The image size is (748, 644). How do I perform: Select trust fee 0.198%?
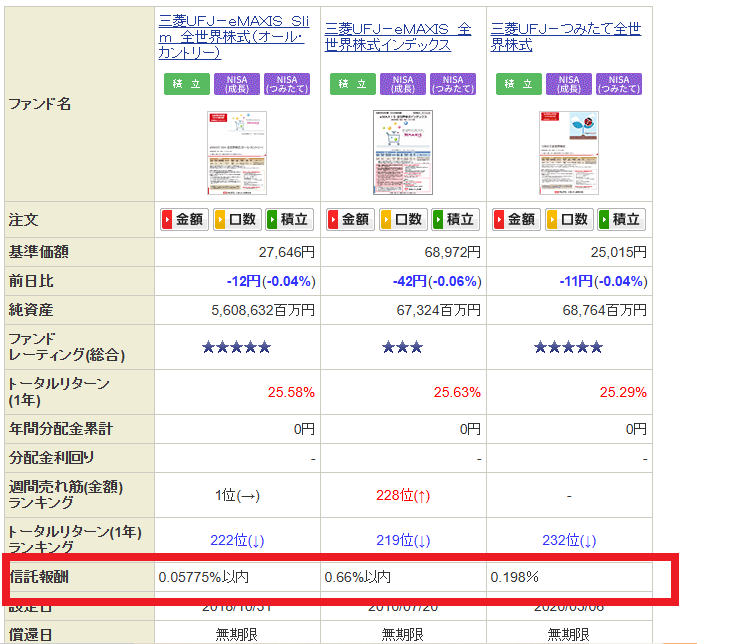click(x=514, y=577)
